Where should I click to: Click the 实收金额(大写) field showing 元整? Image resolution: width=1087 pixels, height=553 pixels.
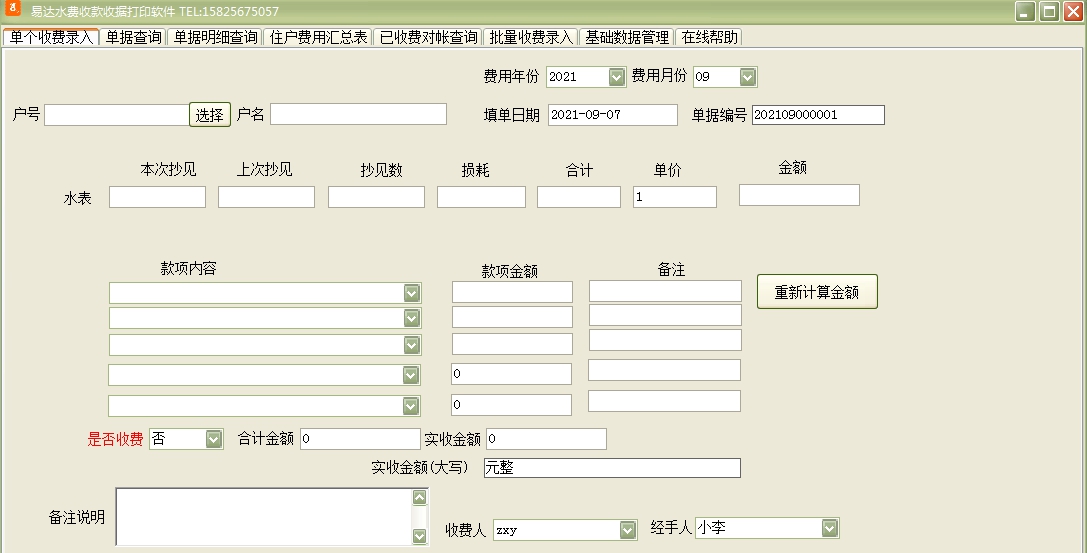(612, 468)
